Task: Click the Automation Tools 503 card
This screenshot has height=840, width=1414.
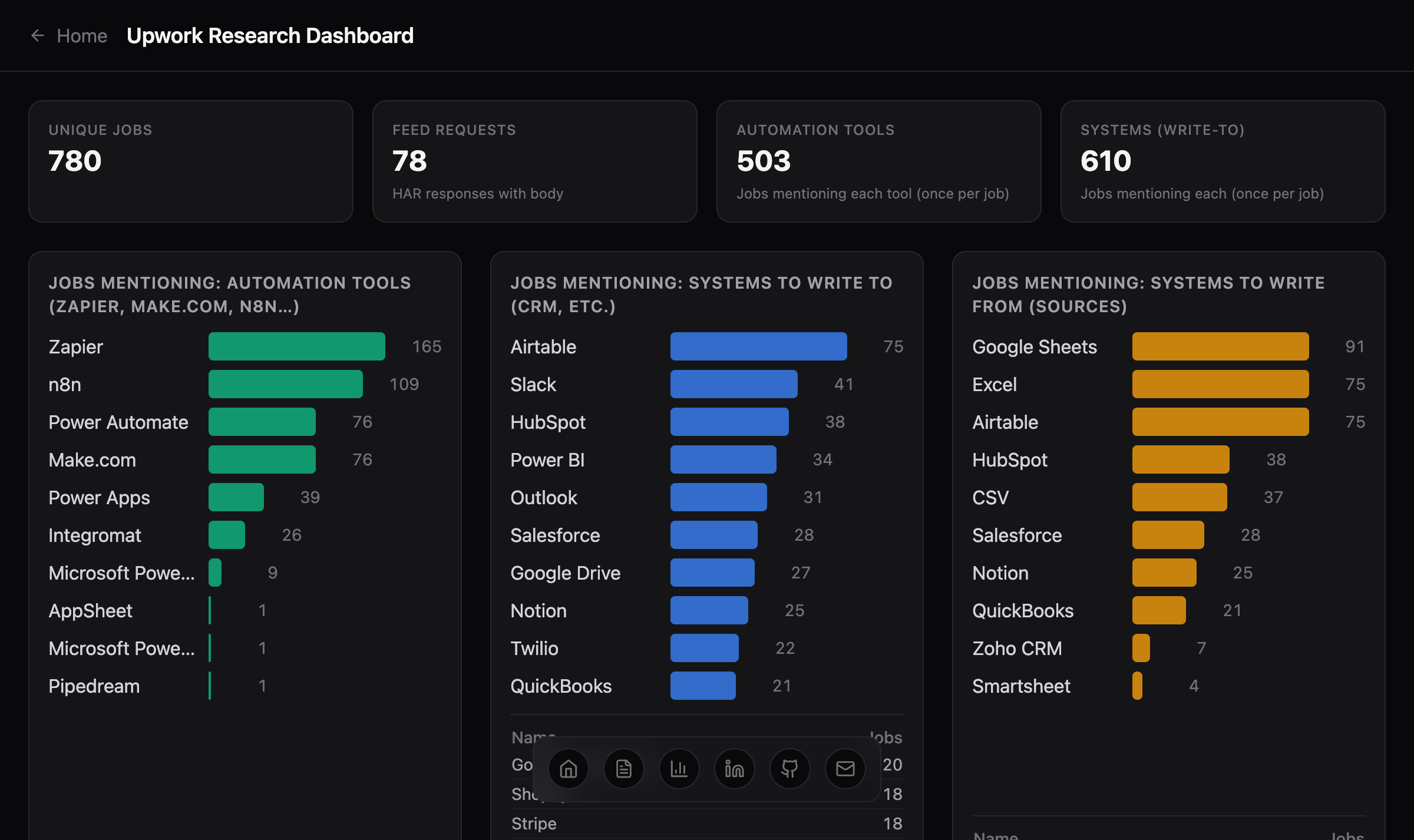Action: click(x=878, y=161)
